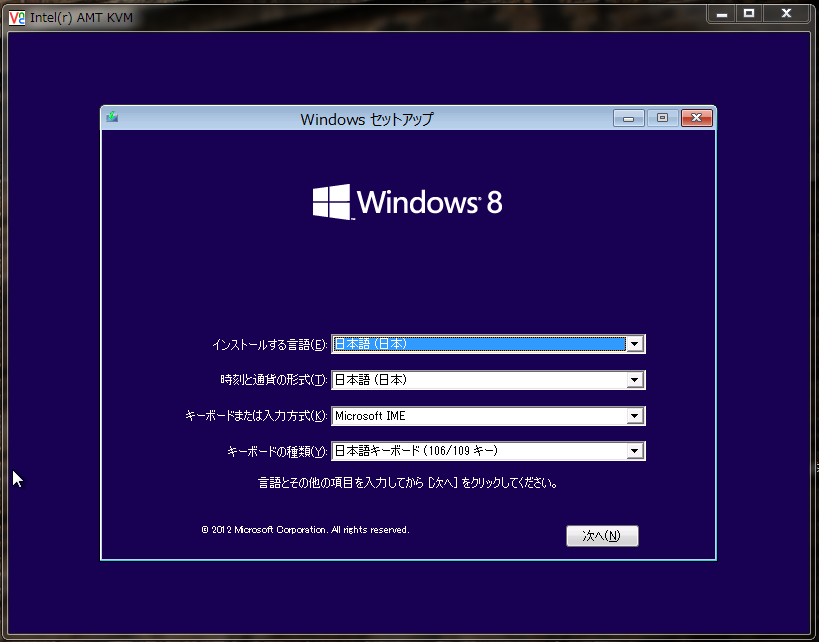Click the Windows セットアップ title text
This screenshot has height=642, width=819.
click(367, 119)
